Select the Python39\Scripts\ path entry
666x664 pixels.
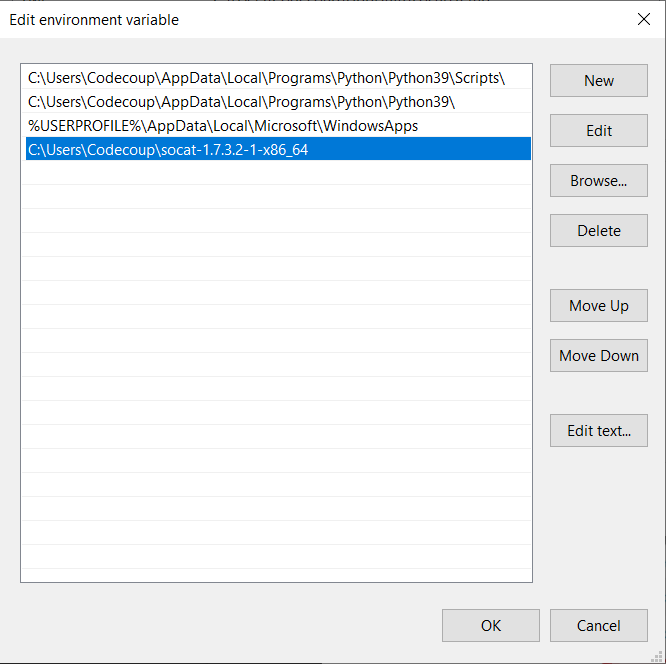coord(266,78)
